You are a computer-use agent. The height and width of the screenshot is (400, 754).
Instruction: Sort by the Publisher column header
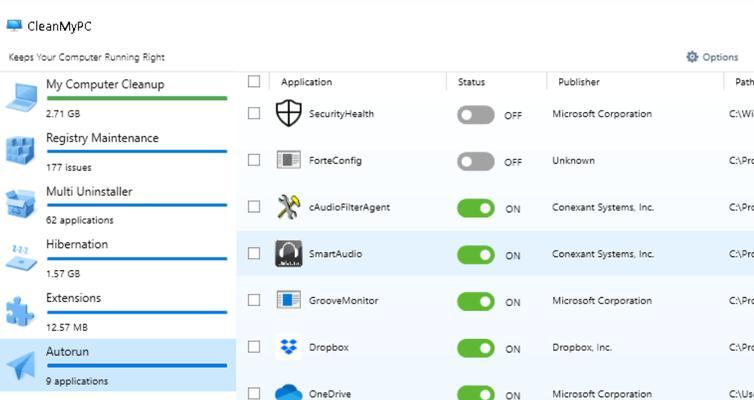(578, 82)
